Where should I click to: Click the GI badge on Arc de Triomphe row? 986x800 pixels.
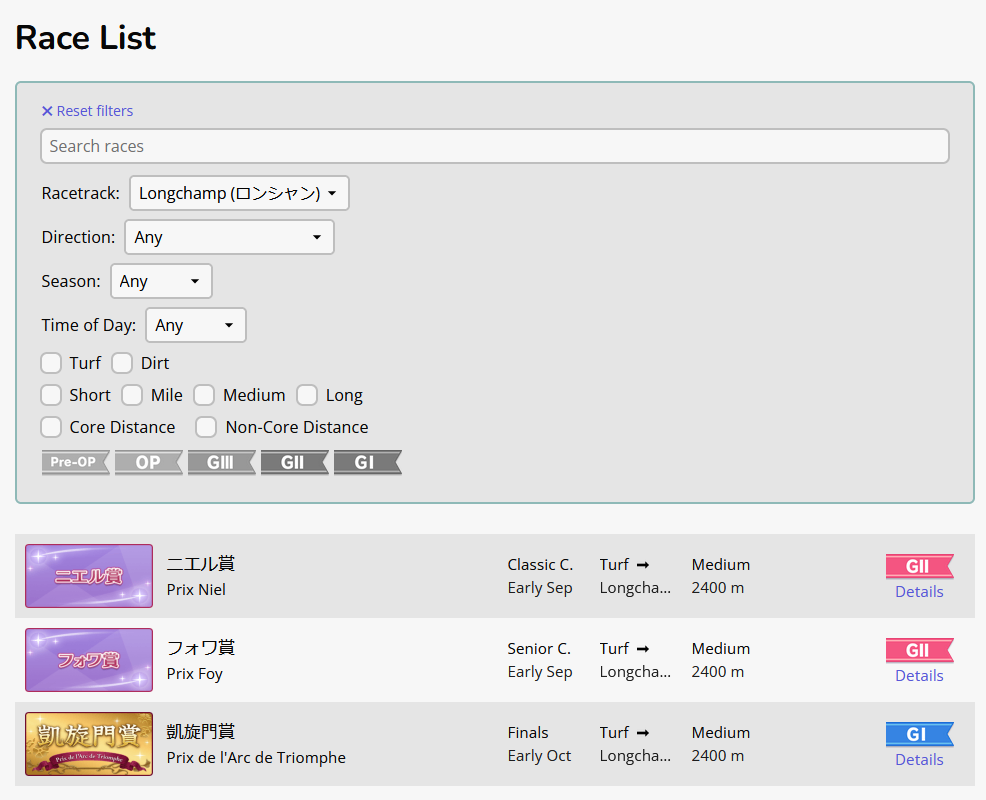[919, 734]
